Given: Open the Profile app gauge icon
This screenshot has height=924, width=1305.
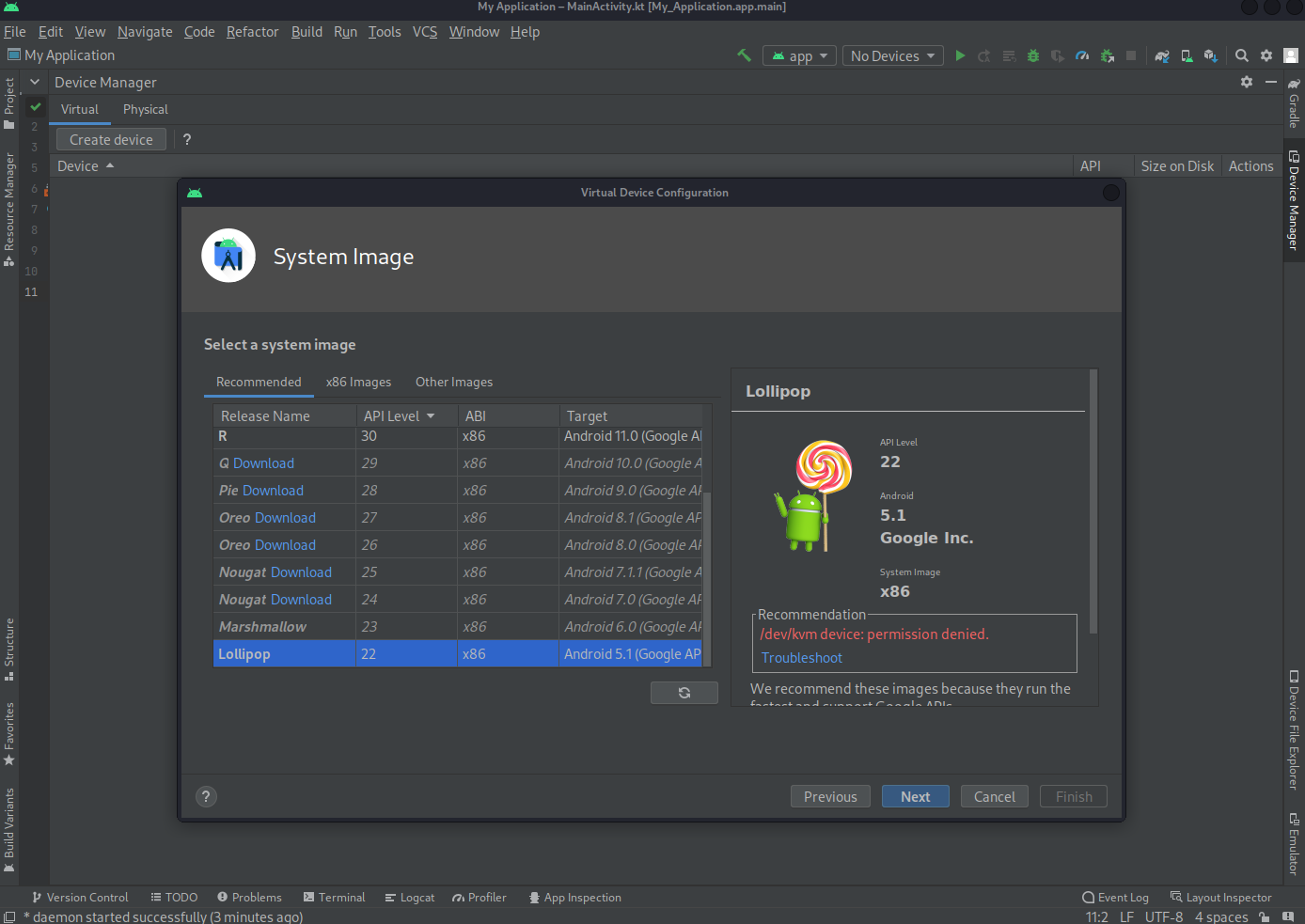Looking at the screenshot, I should 1082,55.
